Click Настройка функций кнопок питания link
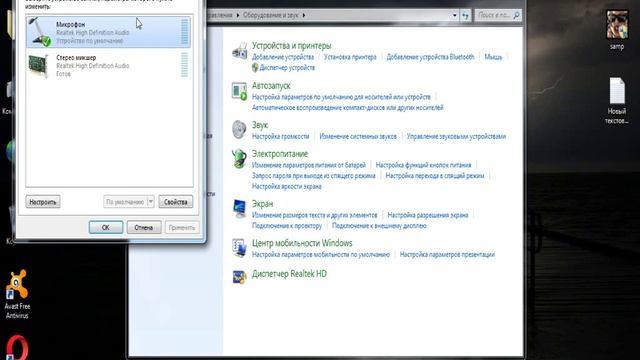Viewport: 640px width, 360px height. pos(423,165)
